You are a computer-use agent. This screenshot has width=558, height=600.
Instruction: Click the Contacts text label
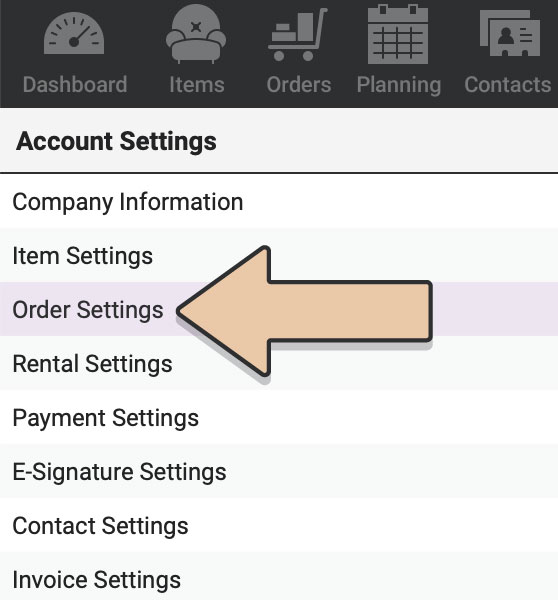click(508, 85)
